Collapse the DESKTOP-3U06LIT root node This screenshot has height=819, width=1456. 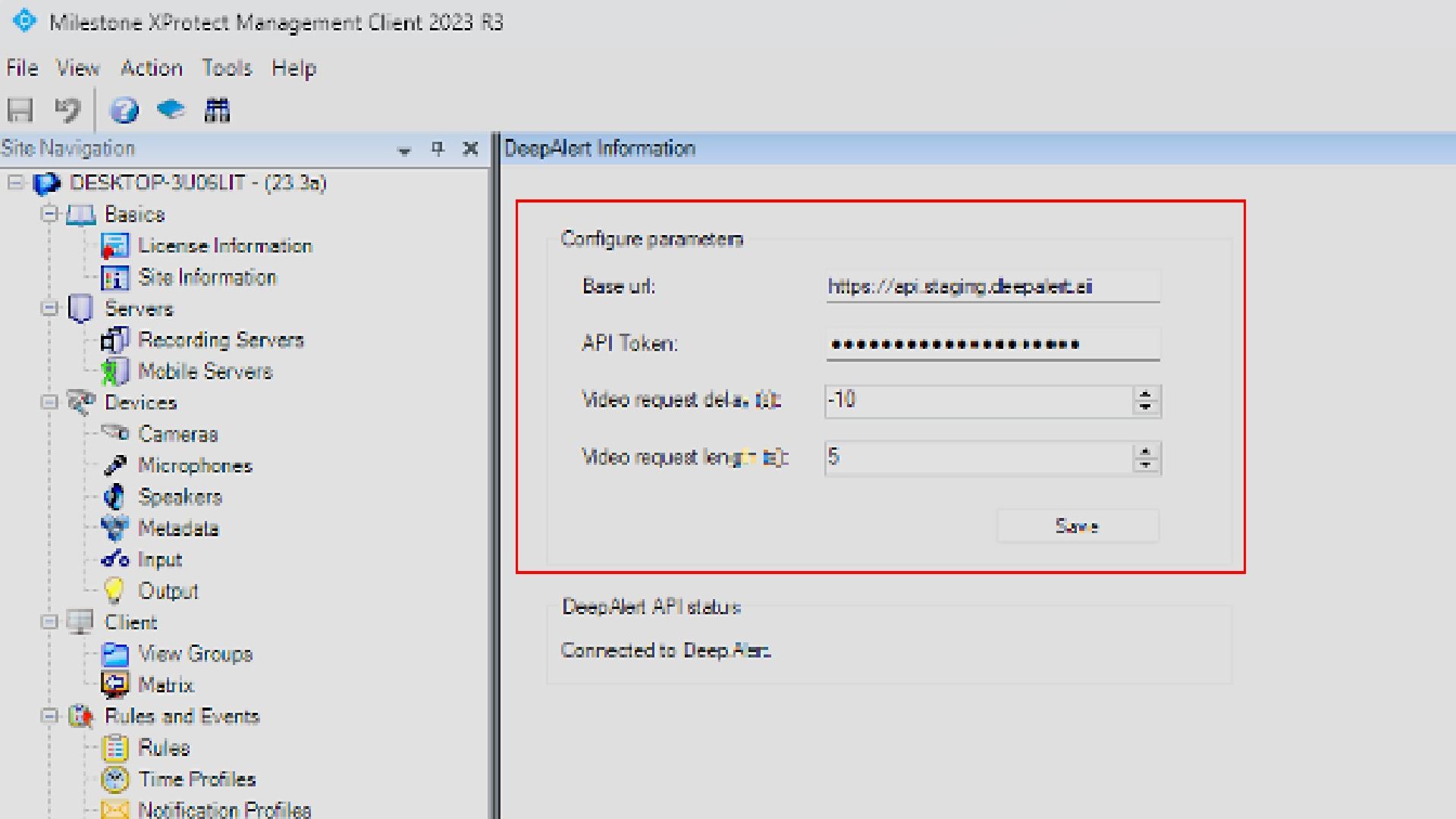tap(16, 183)
